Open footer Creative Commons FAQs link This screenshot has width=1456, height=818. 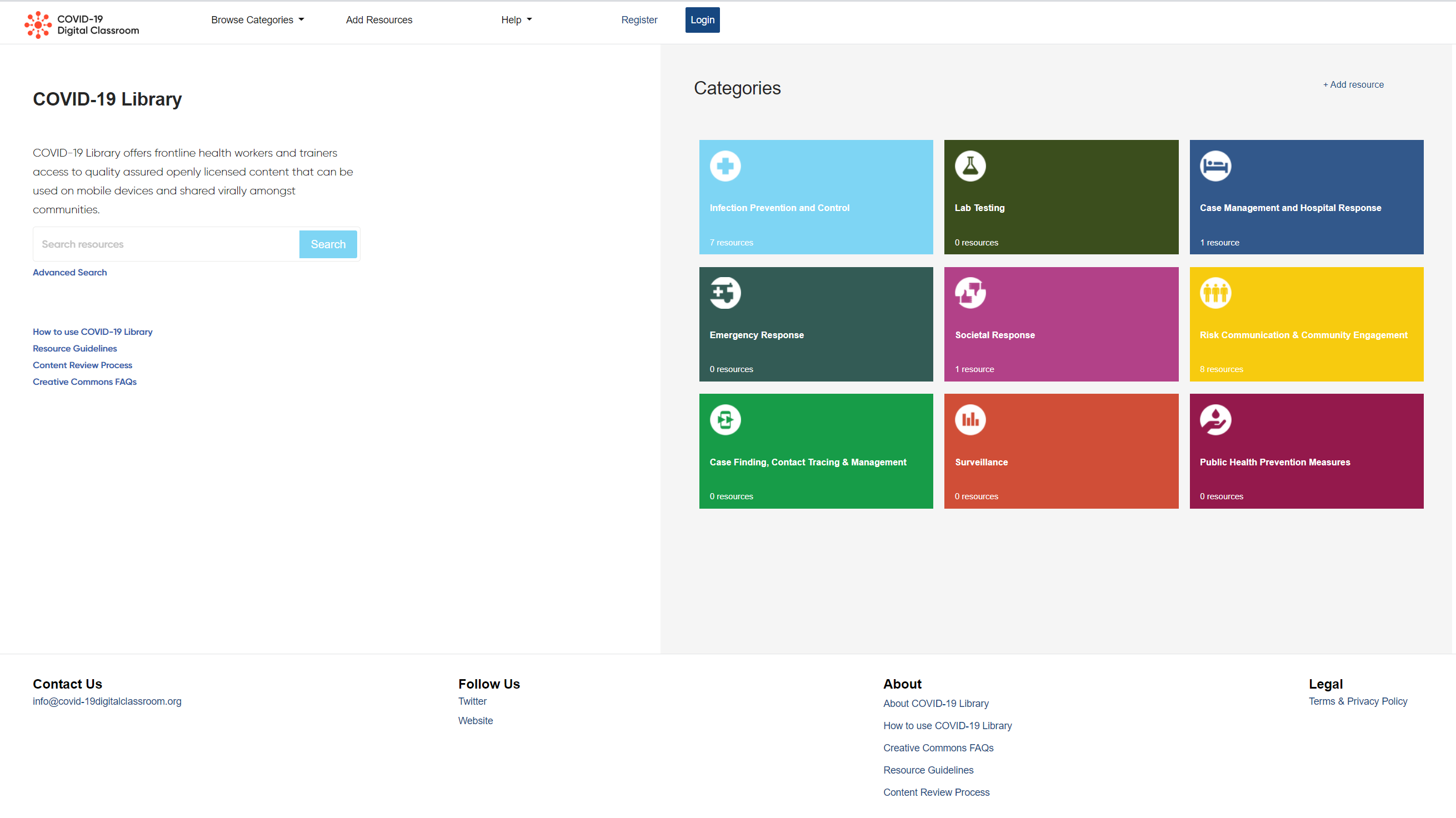coord(938,747)
